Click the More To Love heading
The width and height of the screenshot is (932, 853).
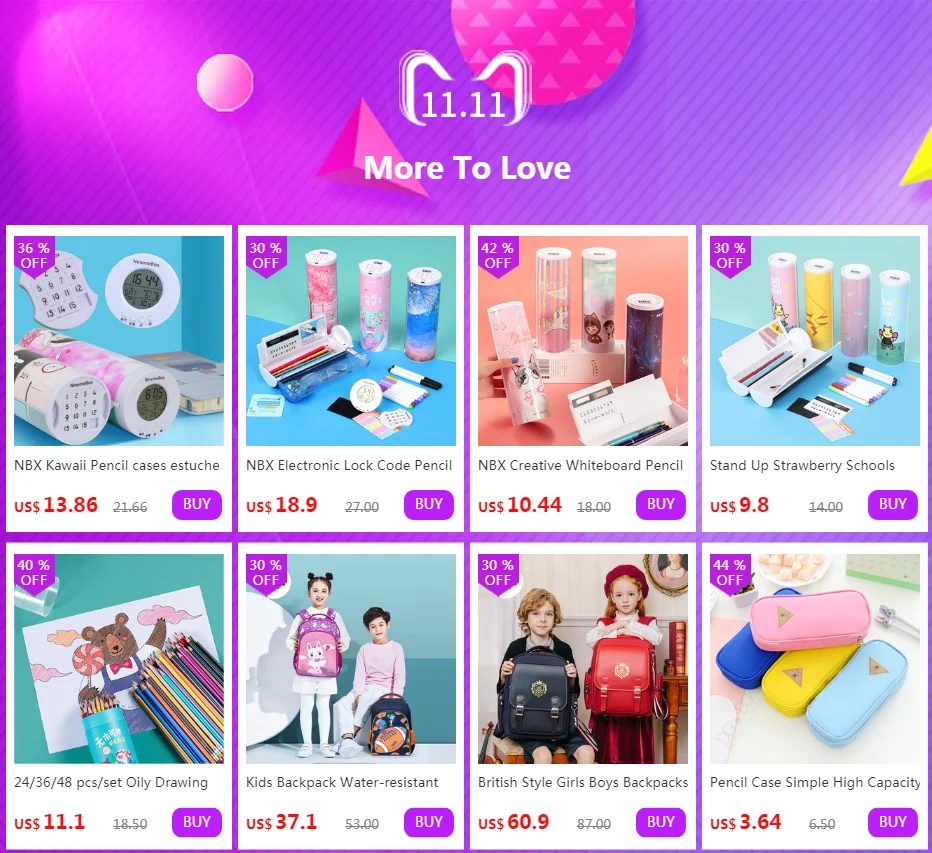pyautogui.click(x=467, y=168)
